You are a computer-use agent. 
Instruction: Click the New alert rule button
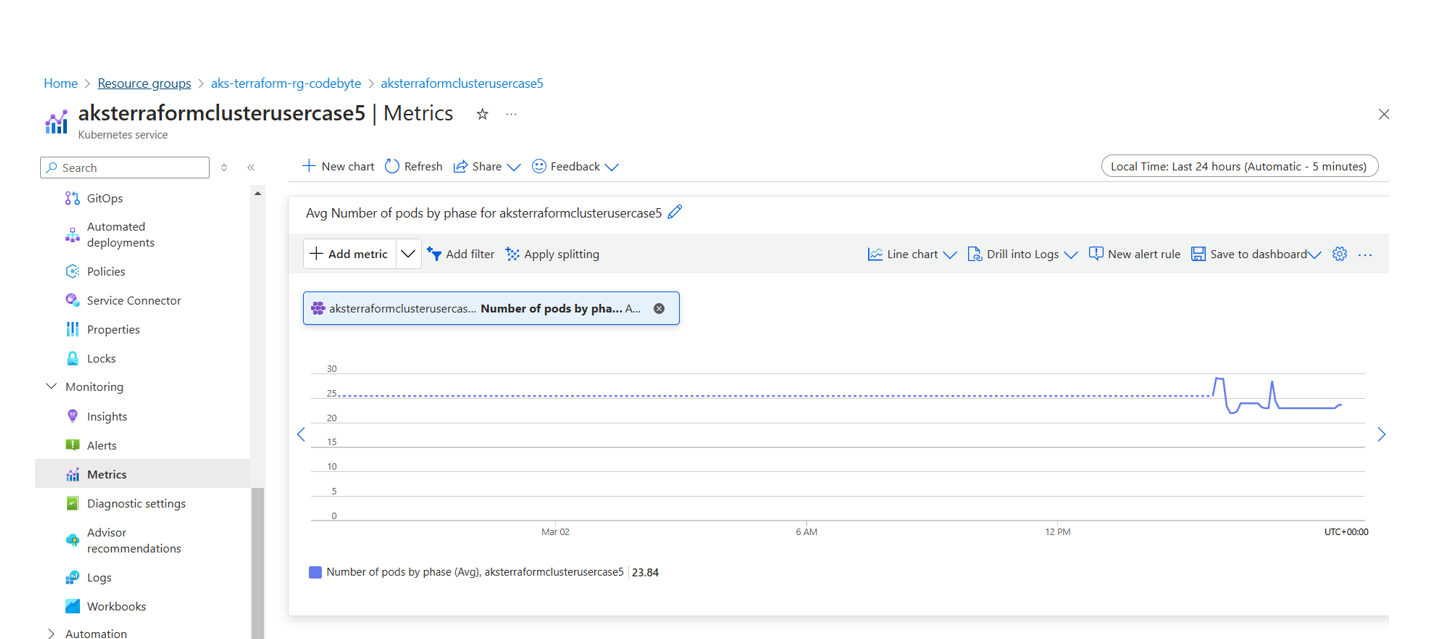click(x=1134, y=254)
